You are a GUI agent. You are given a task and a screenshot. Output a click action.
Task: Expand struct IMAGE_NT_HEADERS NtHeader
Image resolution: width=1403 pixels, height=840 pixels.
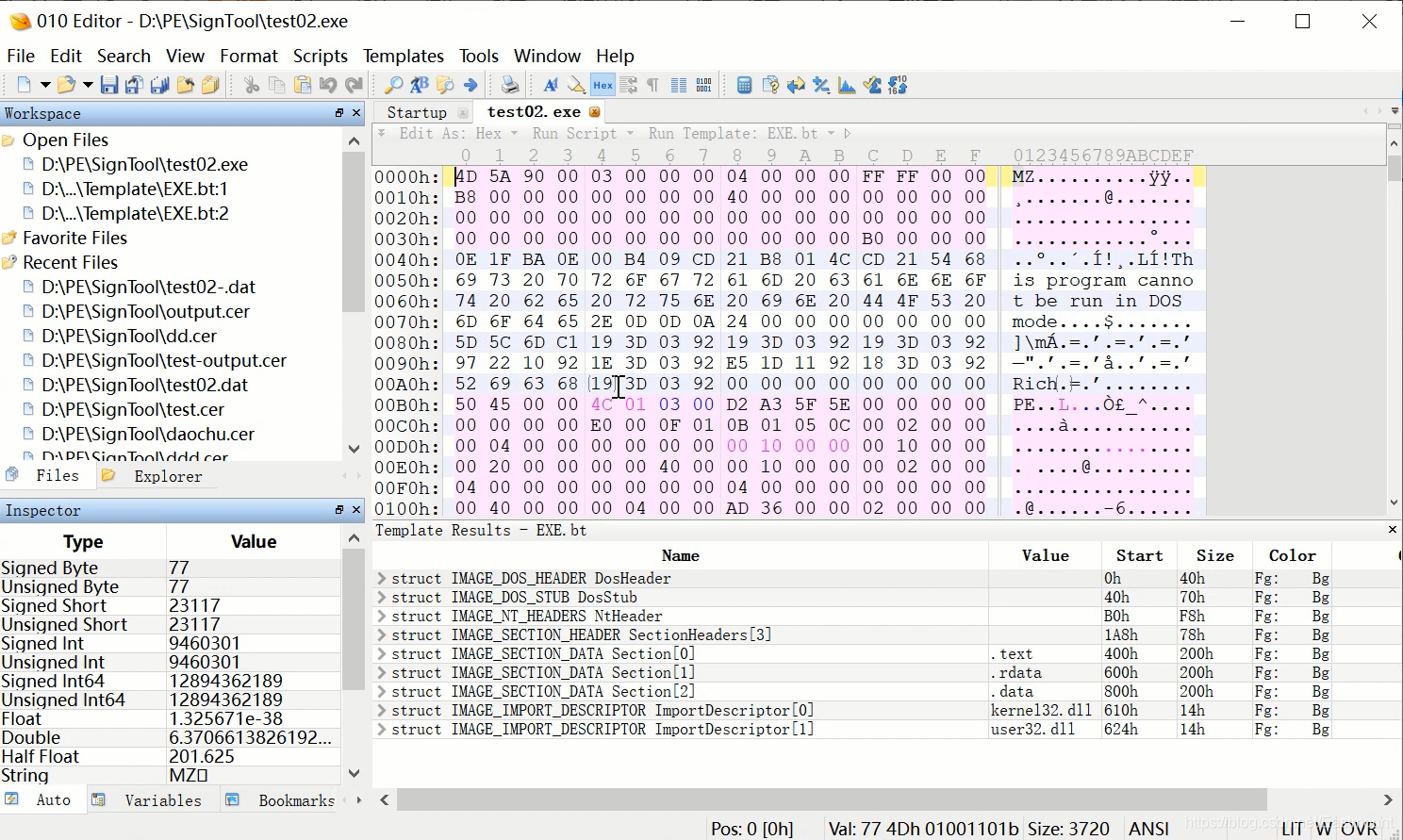(382, 616)
